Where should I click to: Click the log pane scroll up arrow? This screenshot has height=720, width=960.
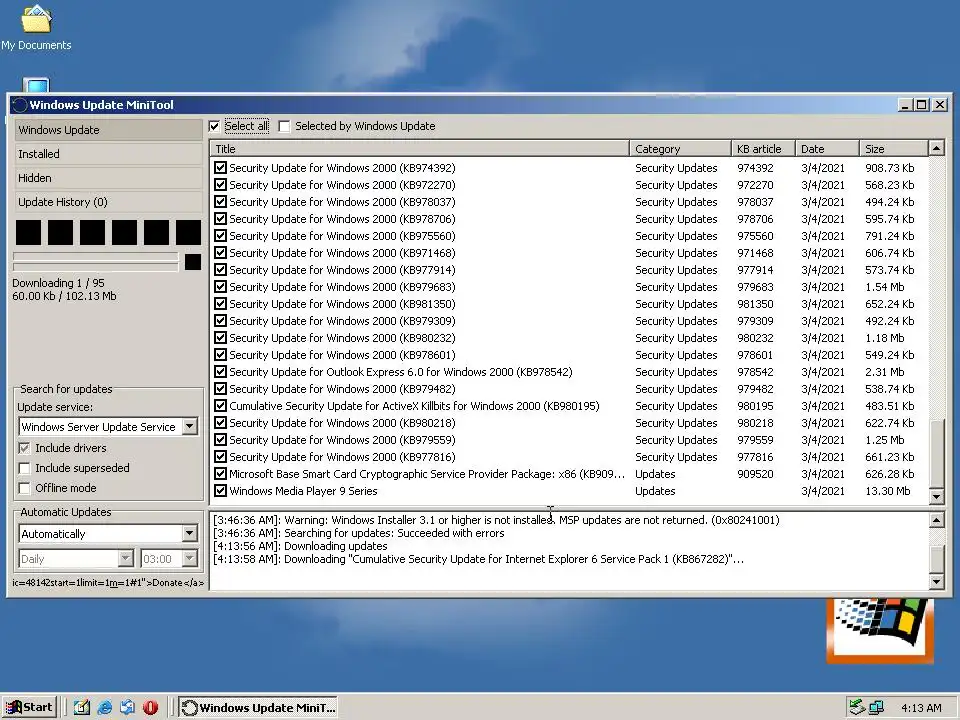[936, 521]
